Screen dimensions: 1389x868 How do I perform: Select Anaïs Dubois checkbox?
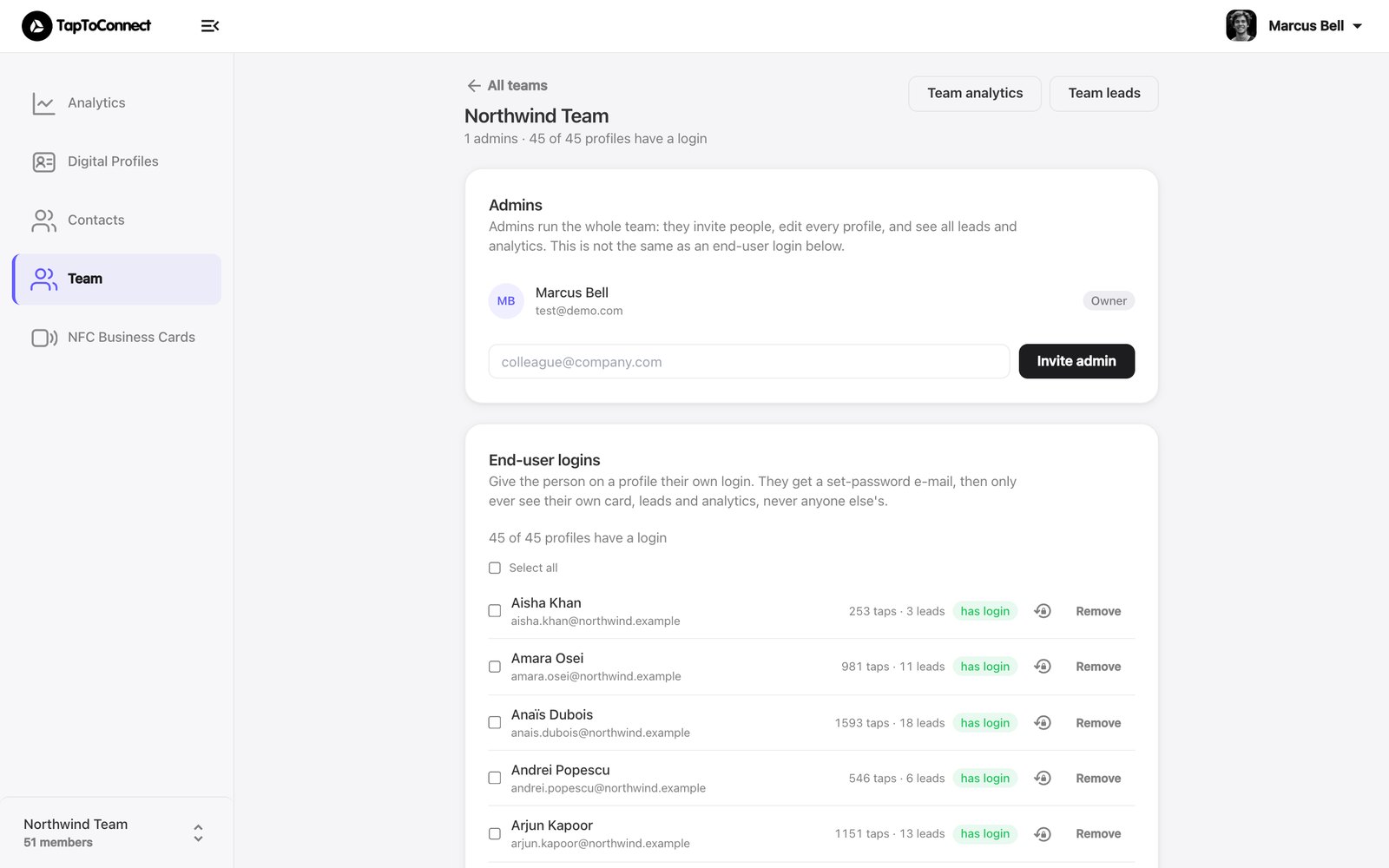[495, 722]
